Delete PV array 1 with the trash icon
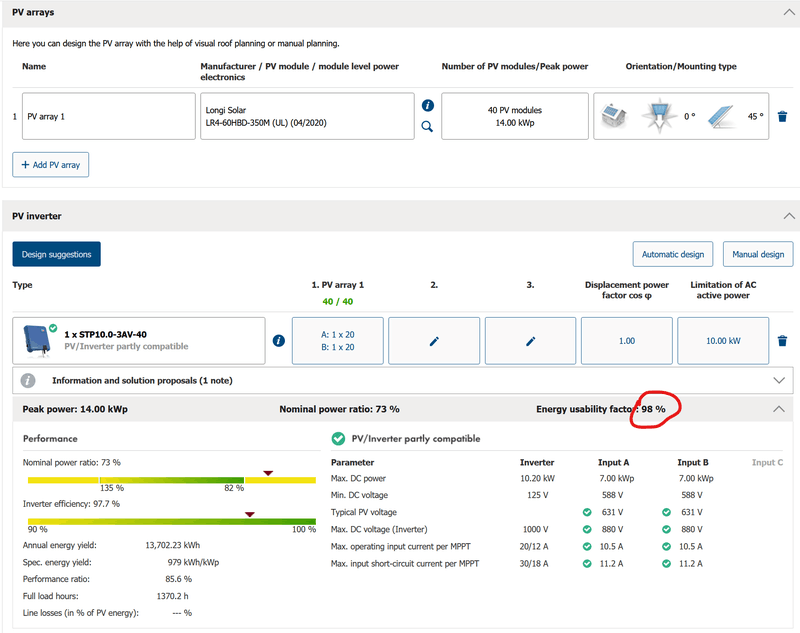Screen dimensions: 800x633 [782, 117]
